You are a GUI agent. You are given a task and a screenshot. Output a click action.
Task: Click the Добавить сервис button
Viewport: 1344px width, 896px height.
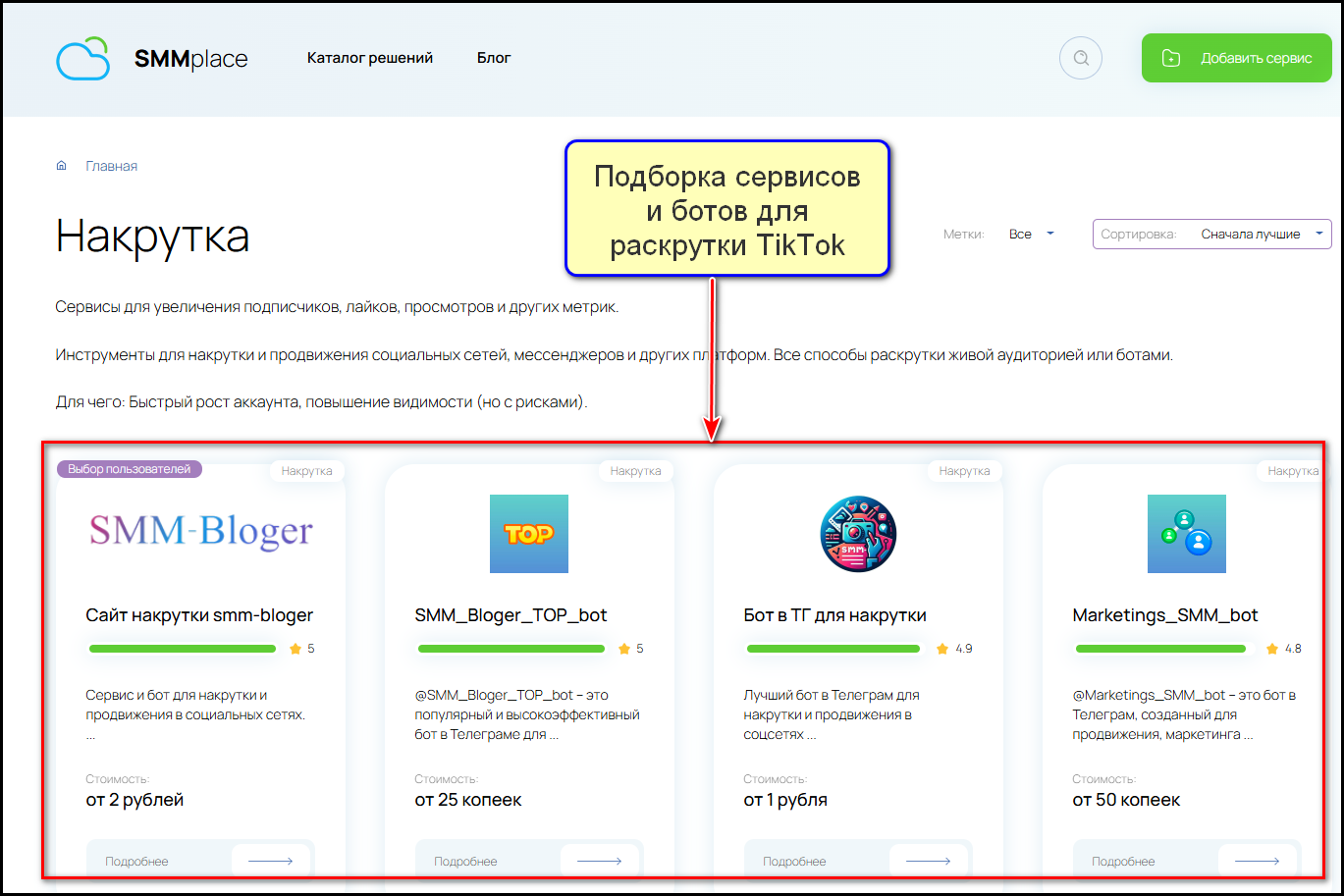click(1236, 58)
